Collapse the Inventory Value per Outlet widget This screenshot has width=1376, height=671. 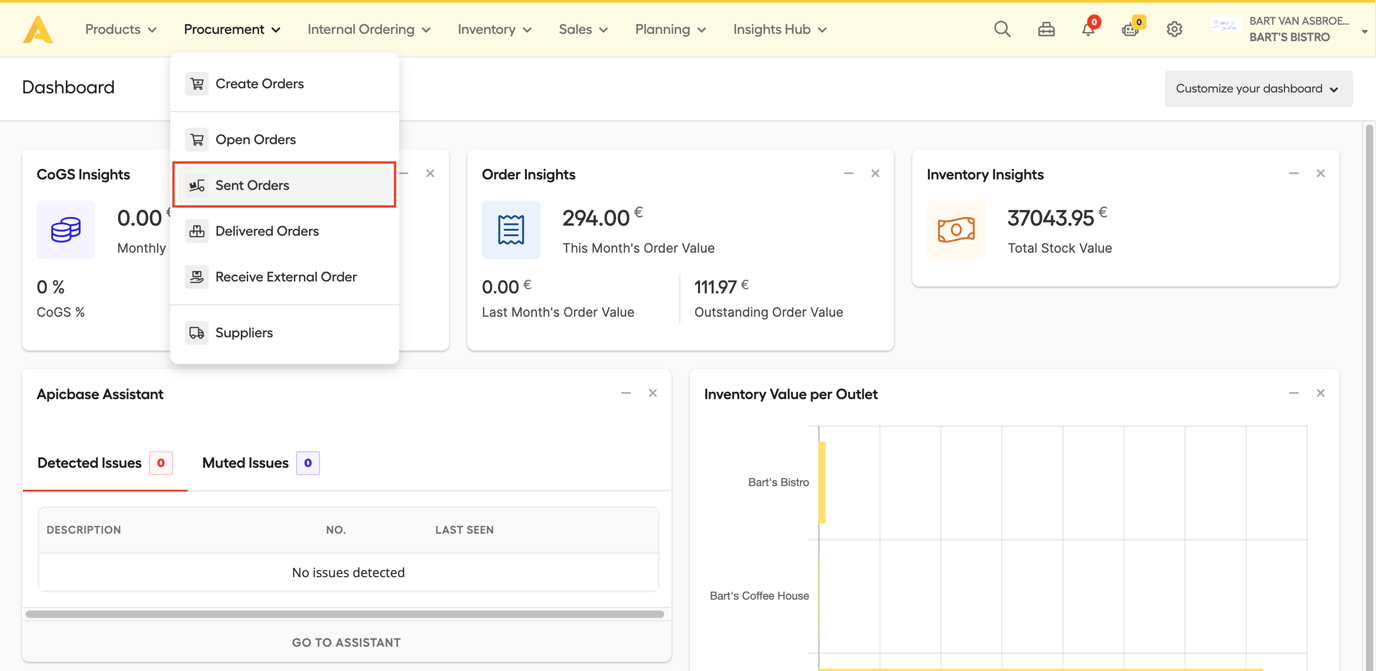[x=1293, y=392]
